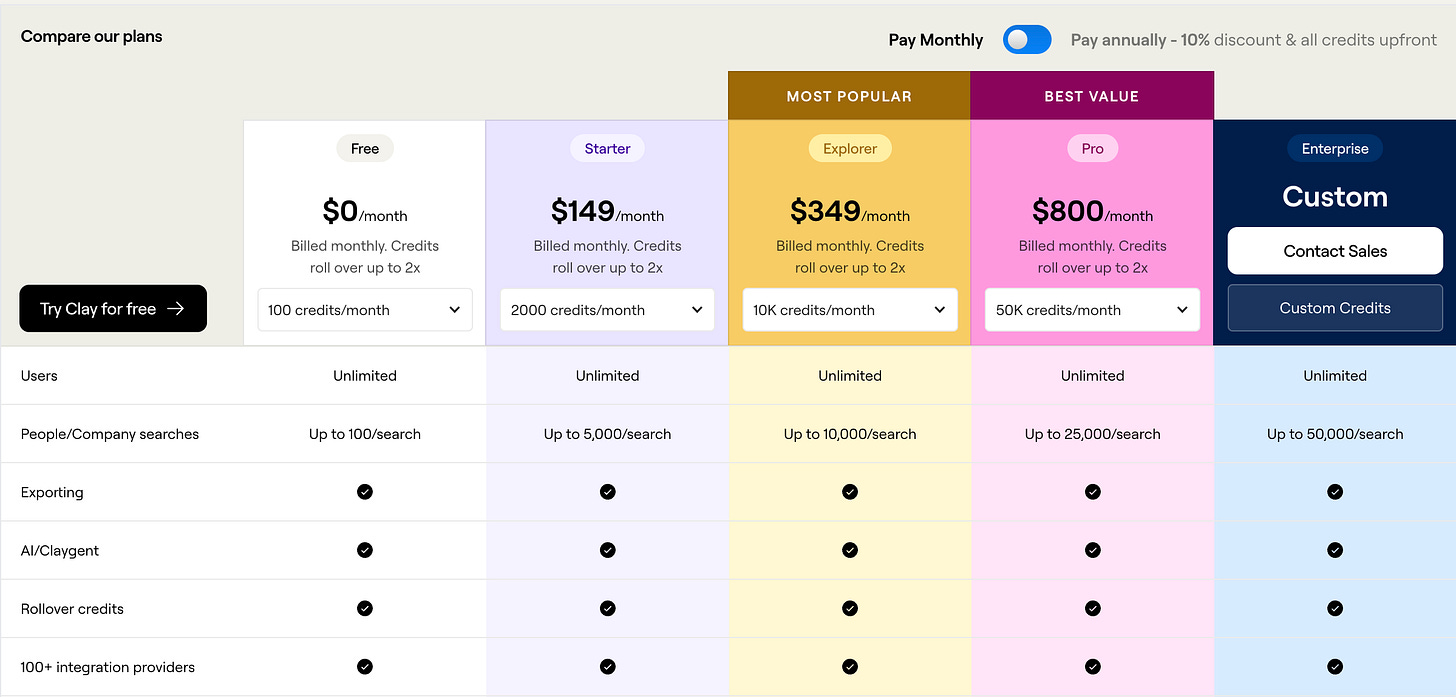The height and width of the screenshot is (697, 1456).
Task: Click the Exporting row label
Action: tap(52, 492)
